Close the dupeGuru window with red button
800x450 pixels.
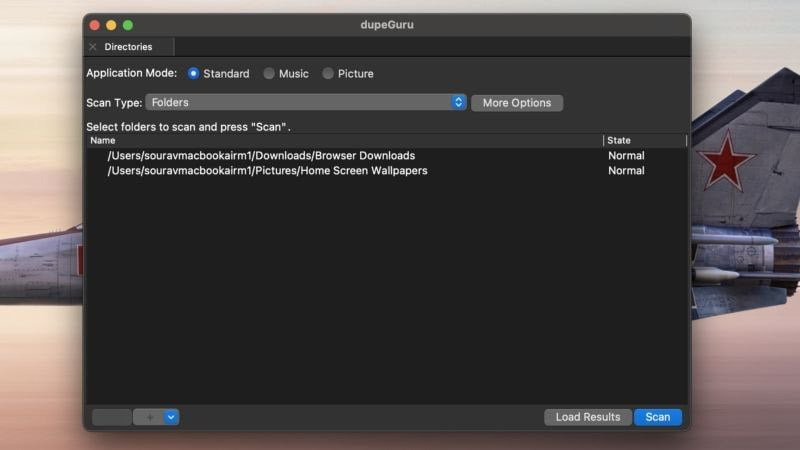click(x=94, y=25)
